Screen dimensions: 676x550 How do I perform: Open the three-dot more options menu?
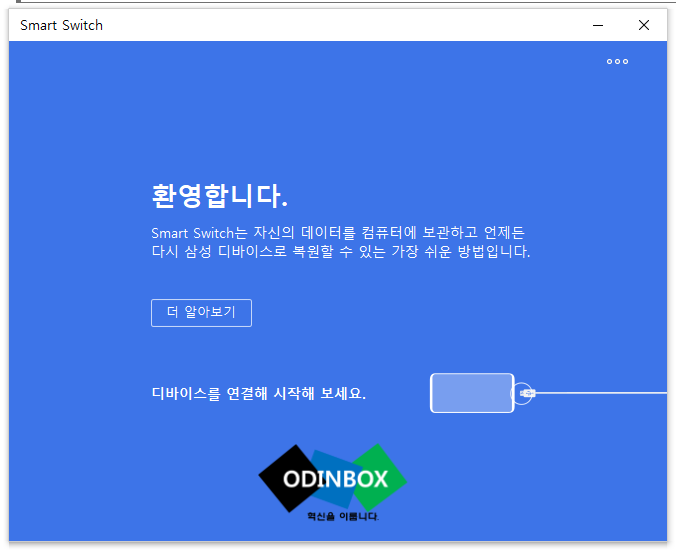pos(617,62)
